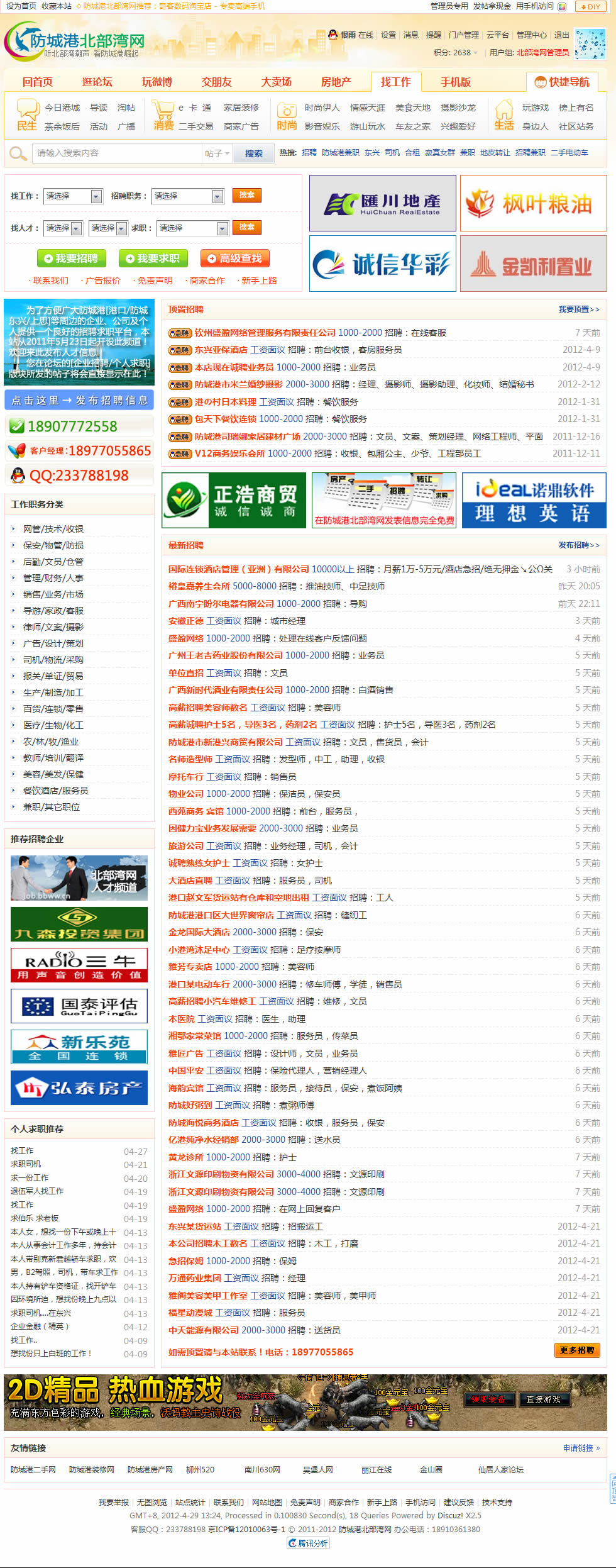Click the 搜索 button beside 招聘职务

pyautogui.click(x=247, y=195)
